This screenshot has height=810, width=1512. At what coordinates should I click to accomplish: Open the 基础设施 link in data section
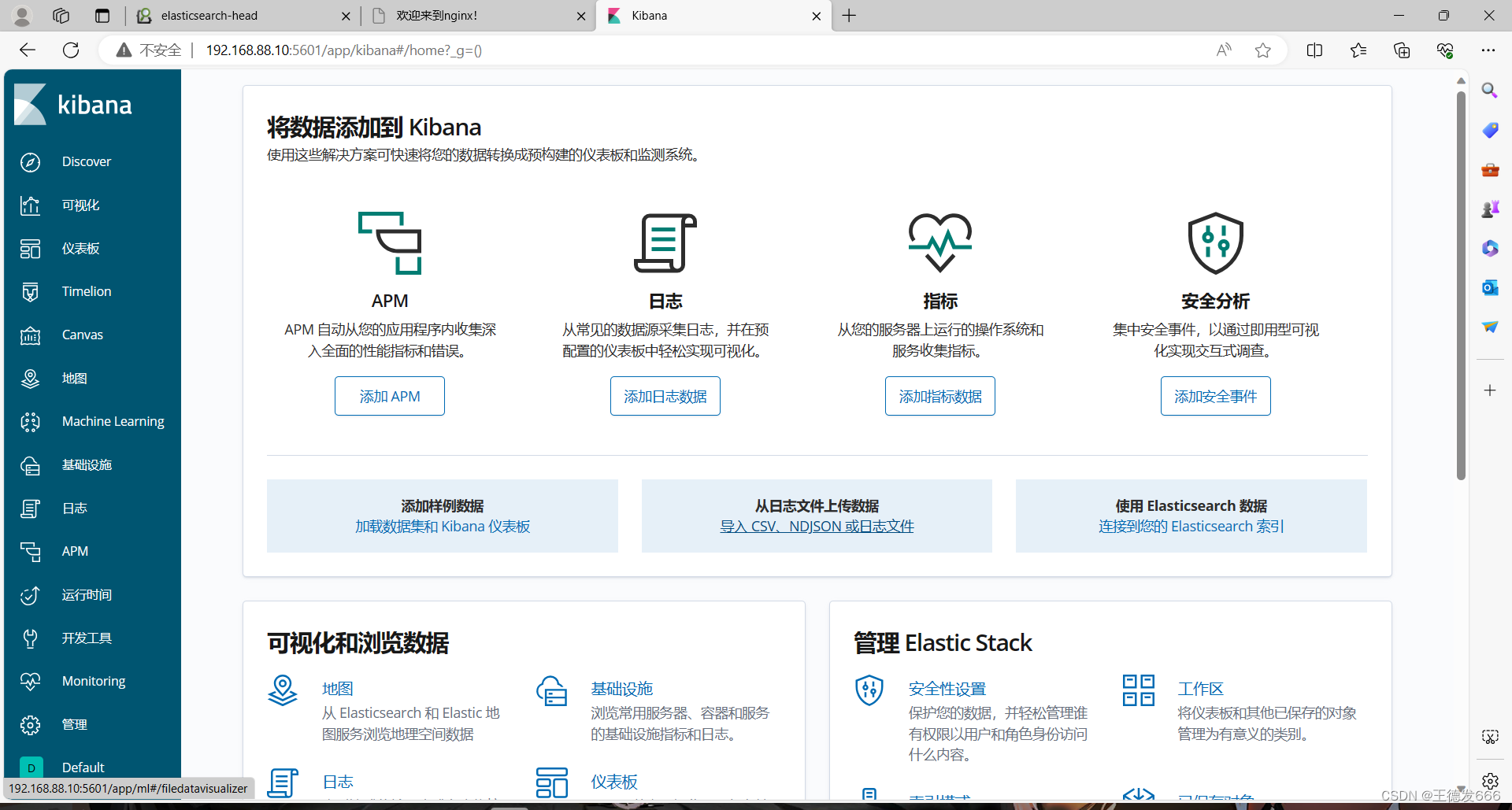622,689
